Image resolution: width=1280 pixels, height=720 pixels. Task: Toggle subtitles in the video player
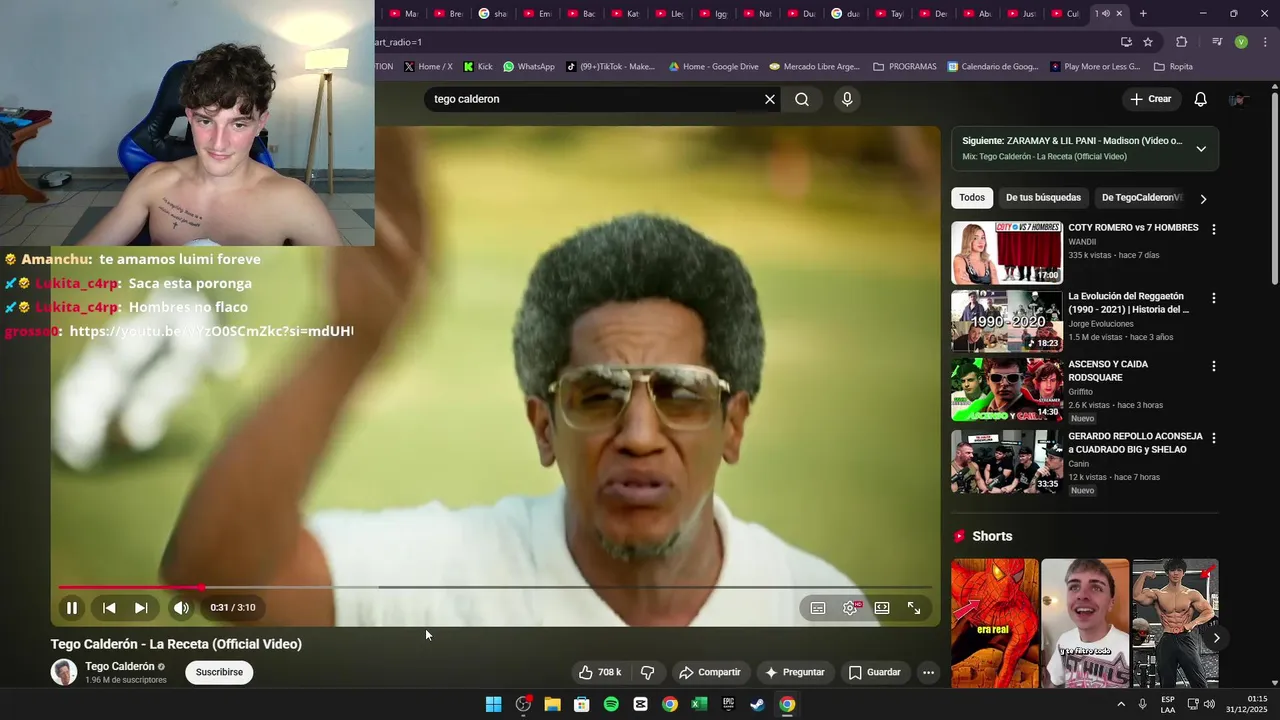click(x=818, y=607)
